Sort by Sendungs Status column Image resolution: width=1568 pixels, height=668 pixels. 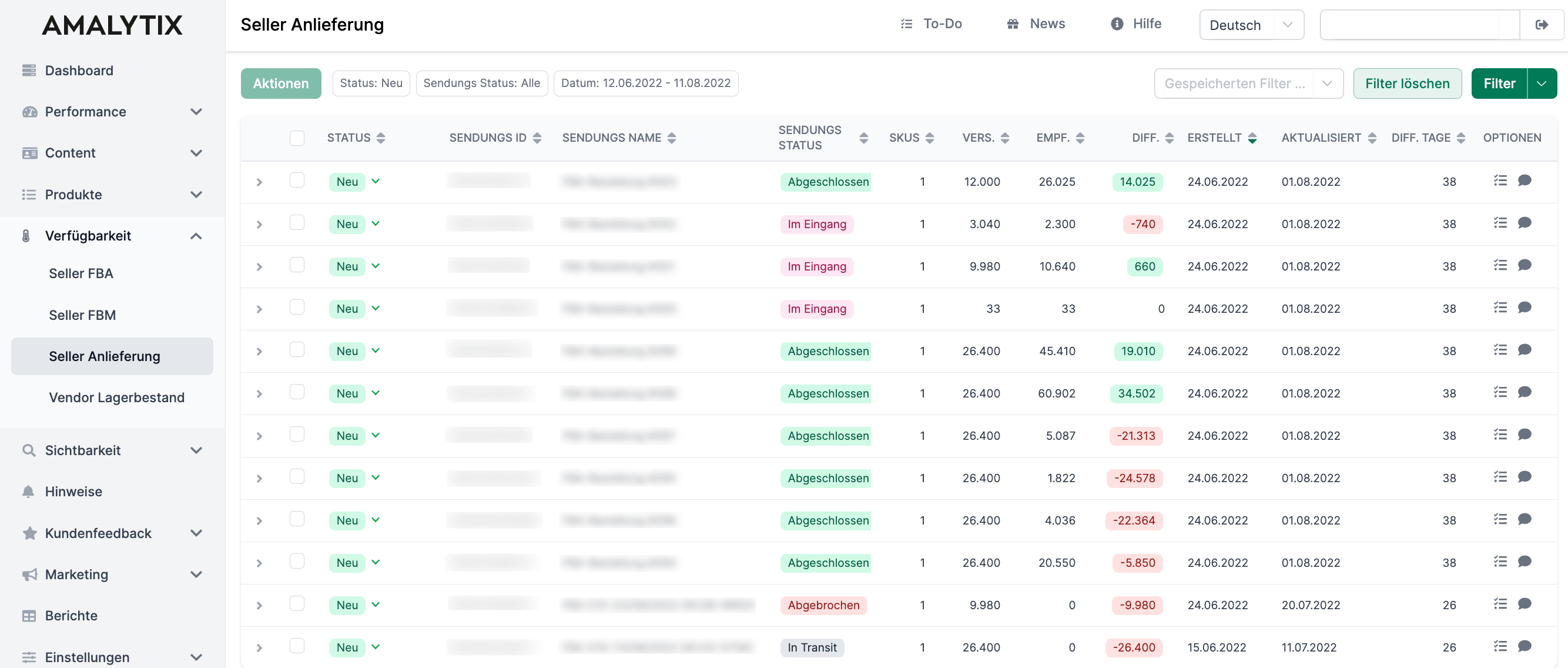[863, 138]
